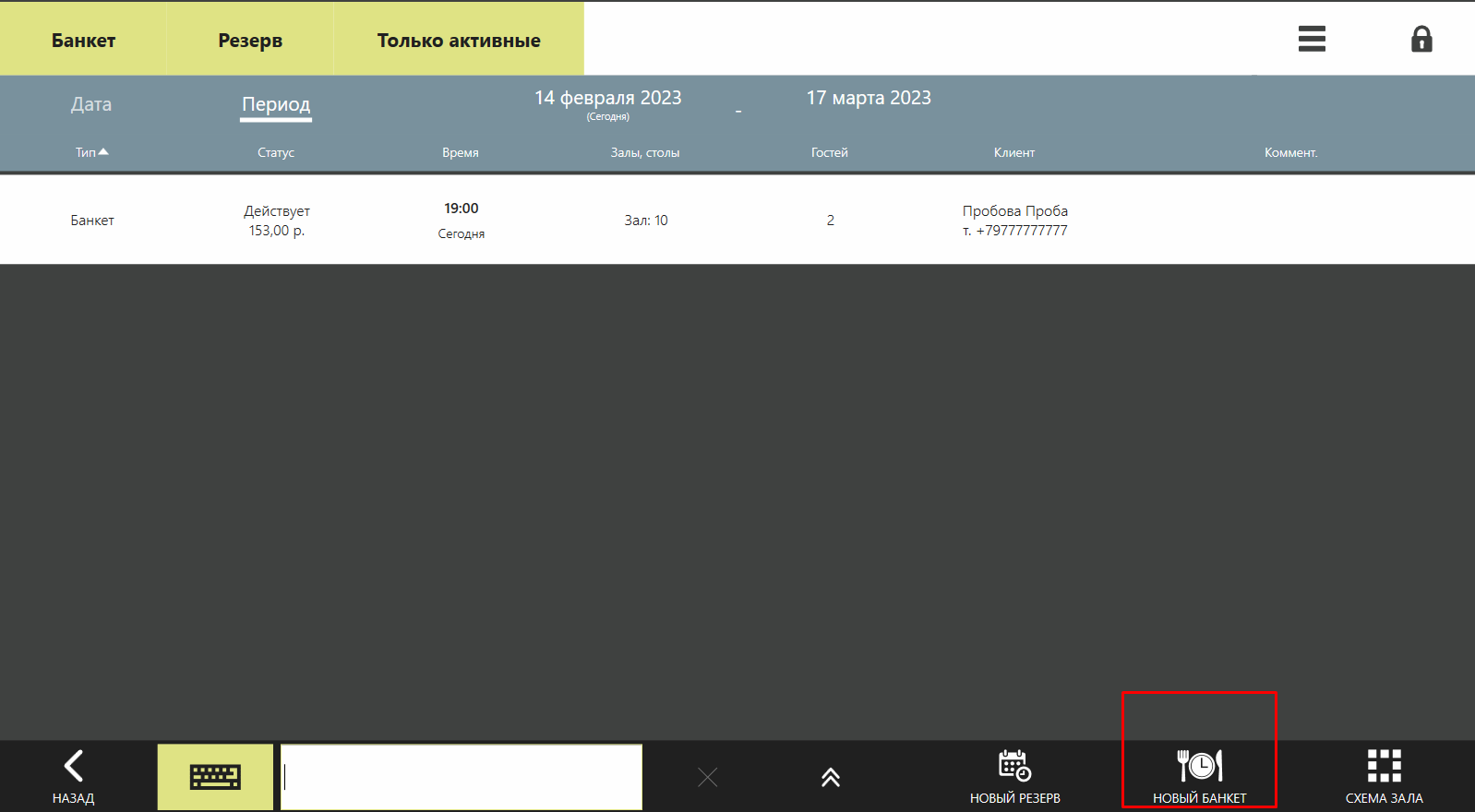Screen dimensions: 1475x812
Task: Open the hamburger menu icon
Action: tap(1312, 39)
